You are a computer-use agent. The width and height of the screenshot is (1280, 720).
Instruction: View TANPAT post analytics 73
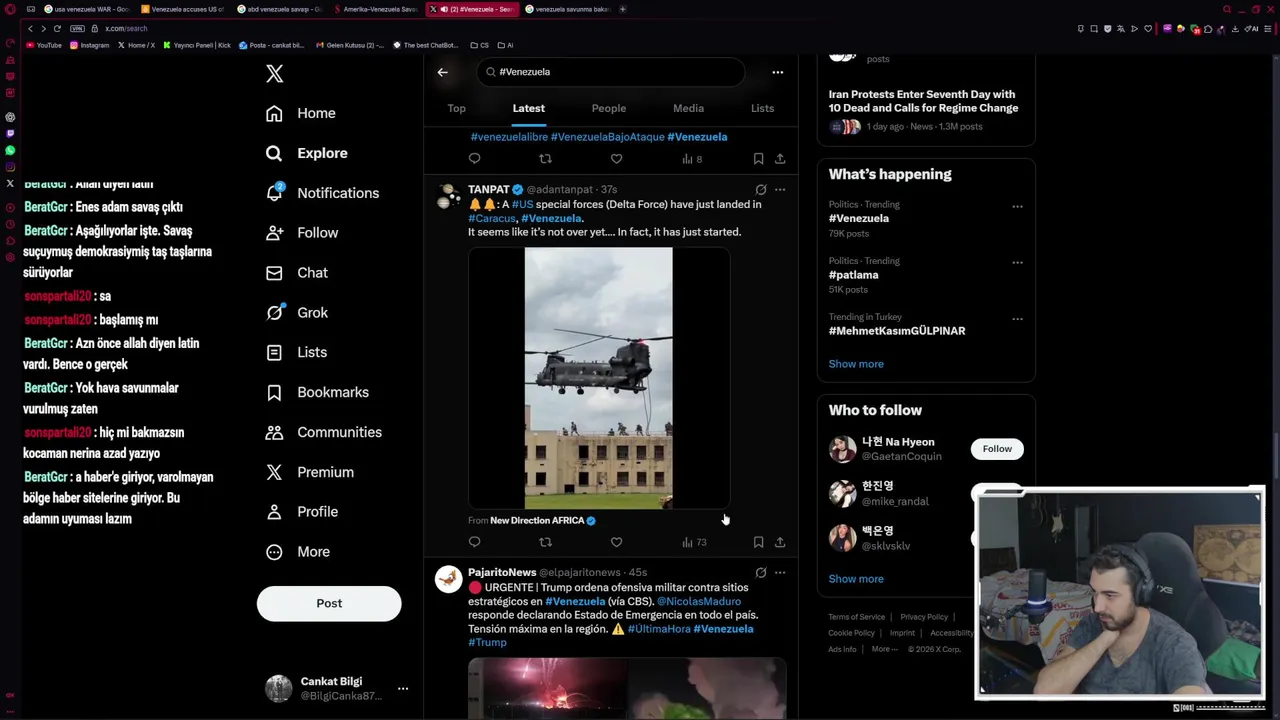tap(694, 542)
